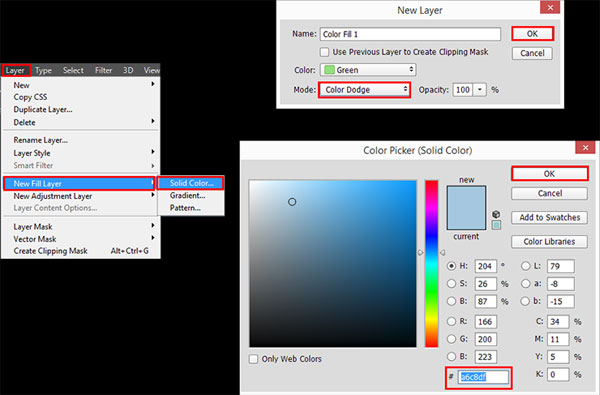Open Color Libraries
Viewport: 600px width, 395px height.
coord(549,242)
